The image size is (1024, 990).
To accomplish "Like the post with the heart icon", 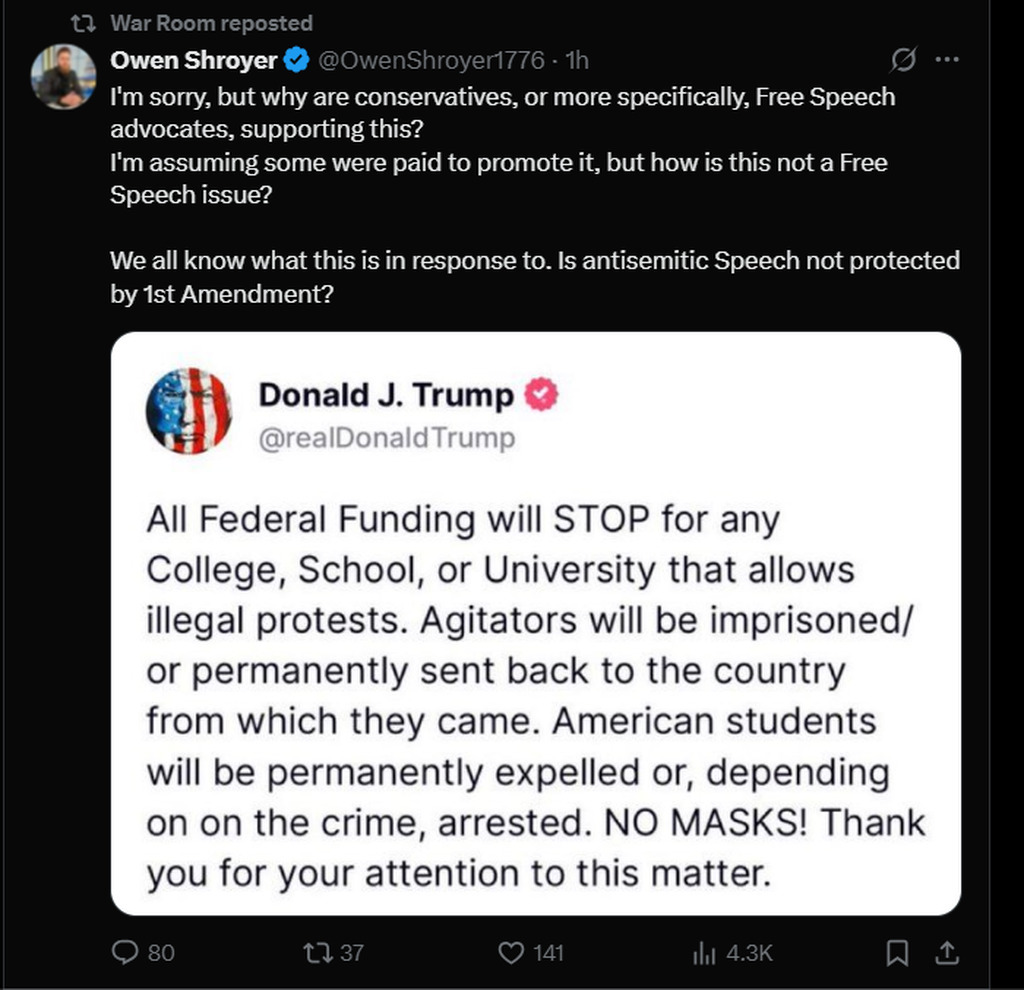I will point(511,953).
